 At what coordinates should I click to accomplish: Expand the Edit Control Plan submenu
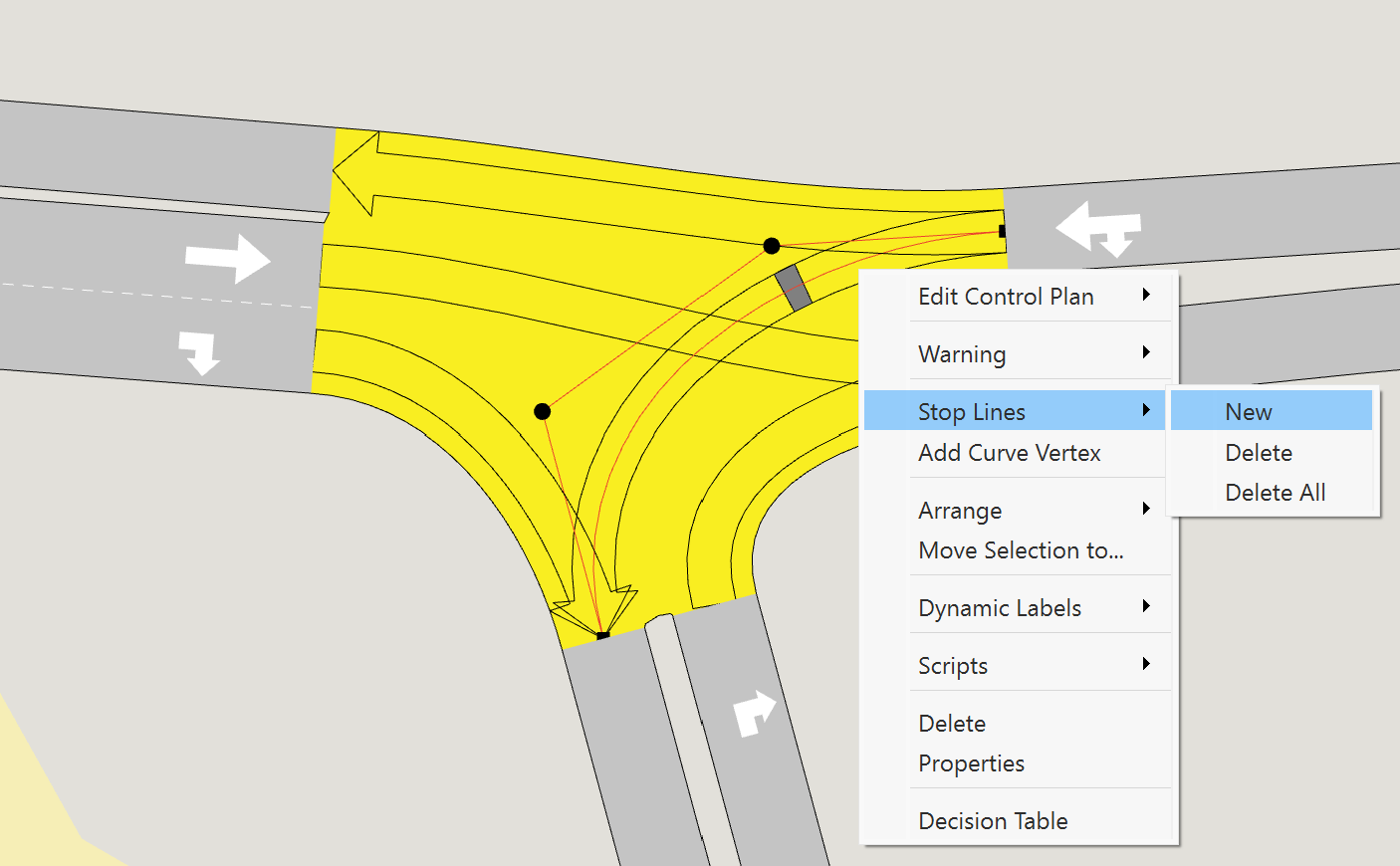(x=1006, y=296)
